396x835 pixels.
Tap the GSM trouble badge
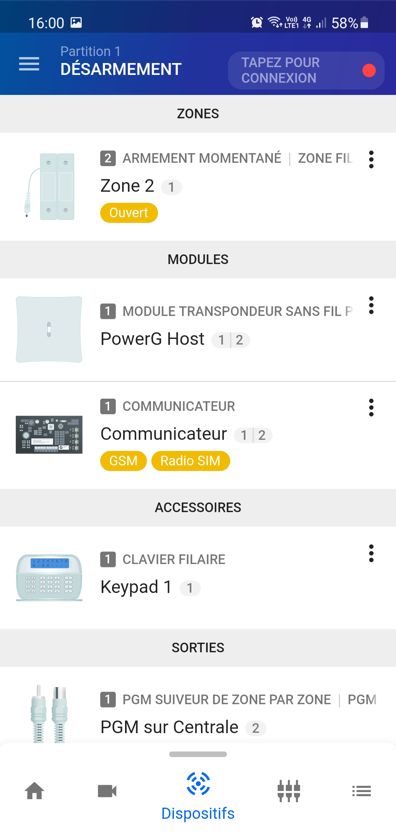123,461
